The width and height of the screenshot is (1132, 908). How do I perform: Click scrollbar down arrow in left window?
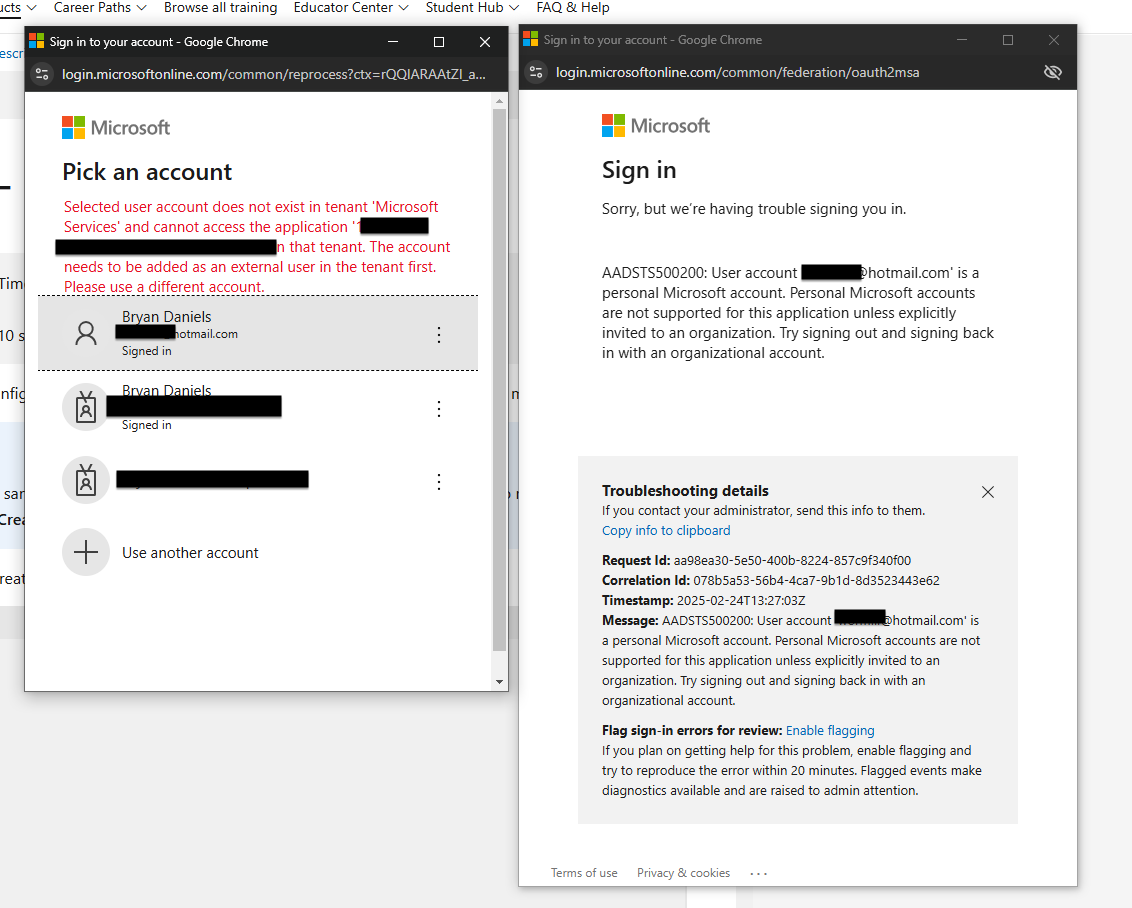[x=499, y=681]
